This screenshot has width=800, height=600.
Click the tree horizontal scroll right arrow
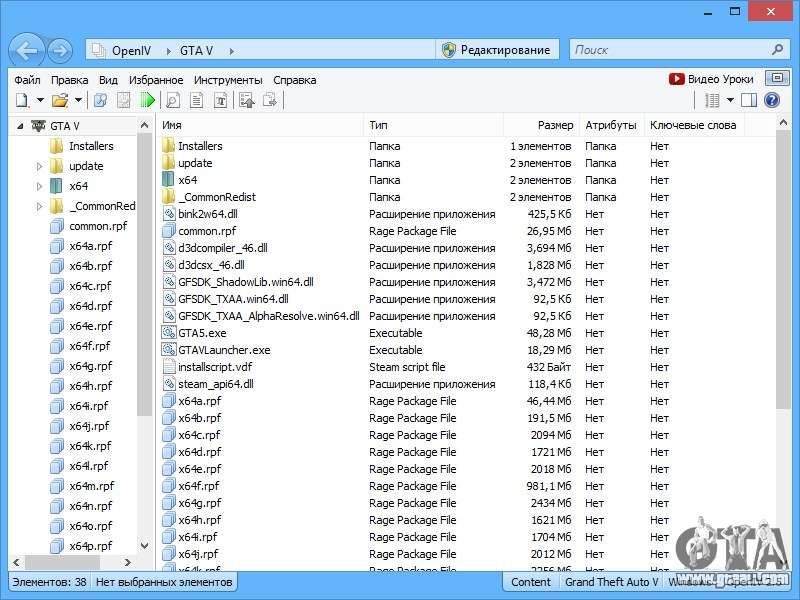coord(128,562)
